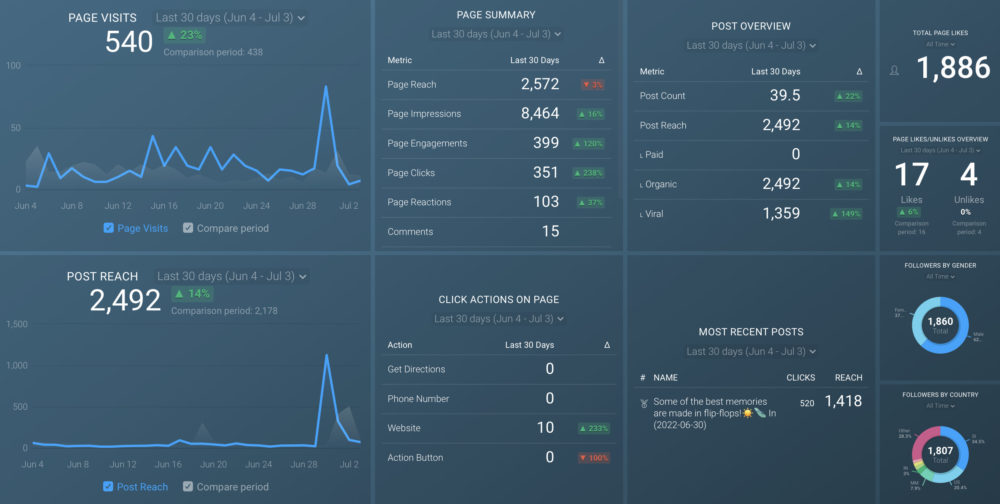The image size is (1000, 504).
Task: Toggle Compare period under Post Reach chart
Action: pos(188,486)
